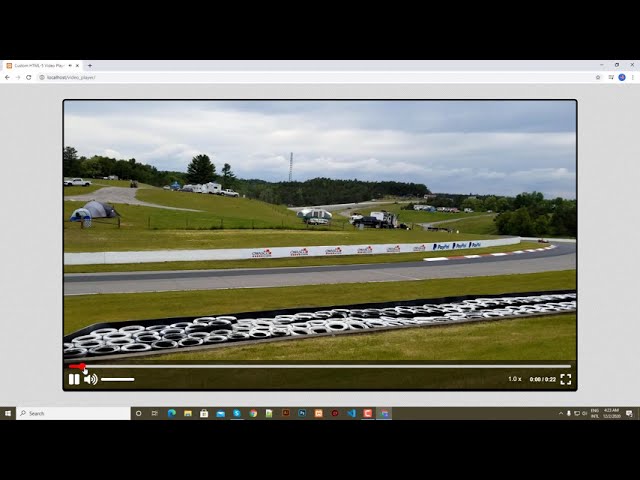Click the browser forward arrow
640x480 pixels.
tap(18, 77)
